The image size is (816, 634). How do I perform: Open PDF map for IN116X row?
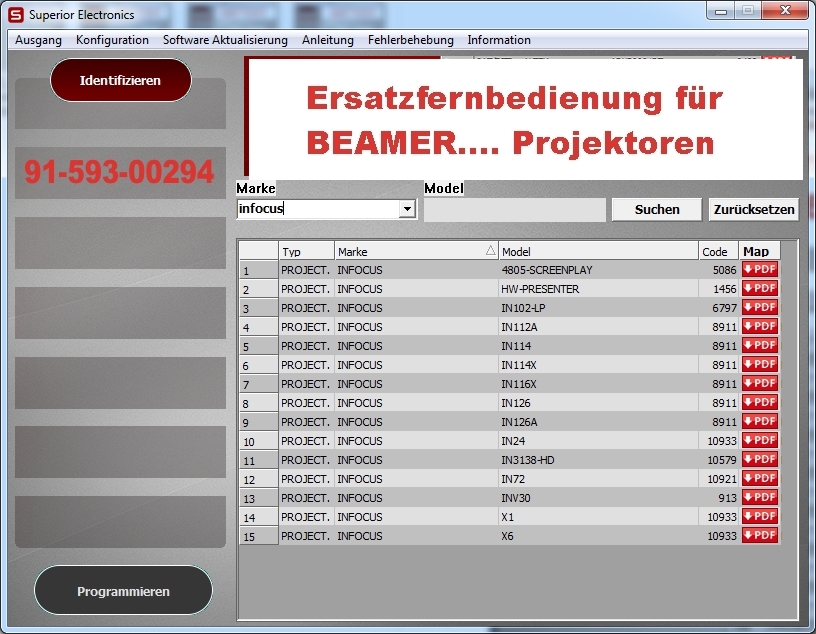[759, 383]
